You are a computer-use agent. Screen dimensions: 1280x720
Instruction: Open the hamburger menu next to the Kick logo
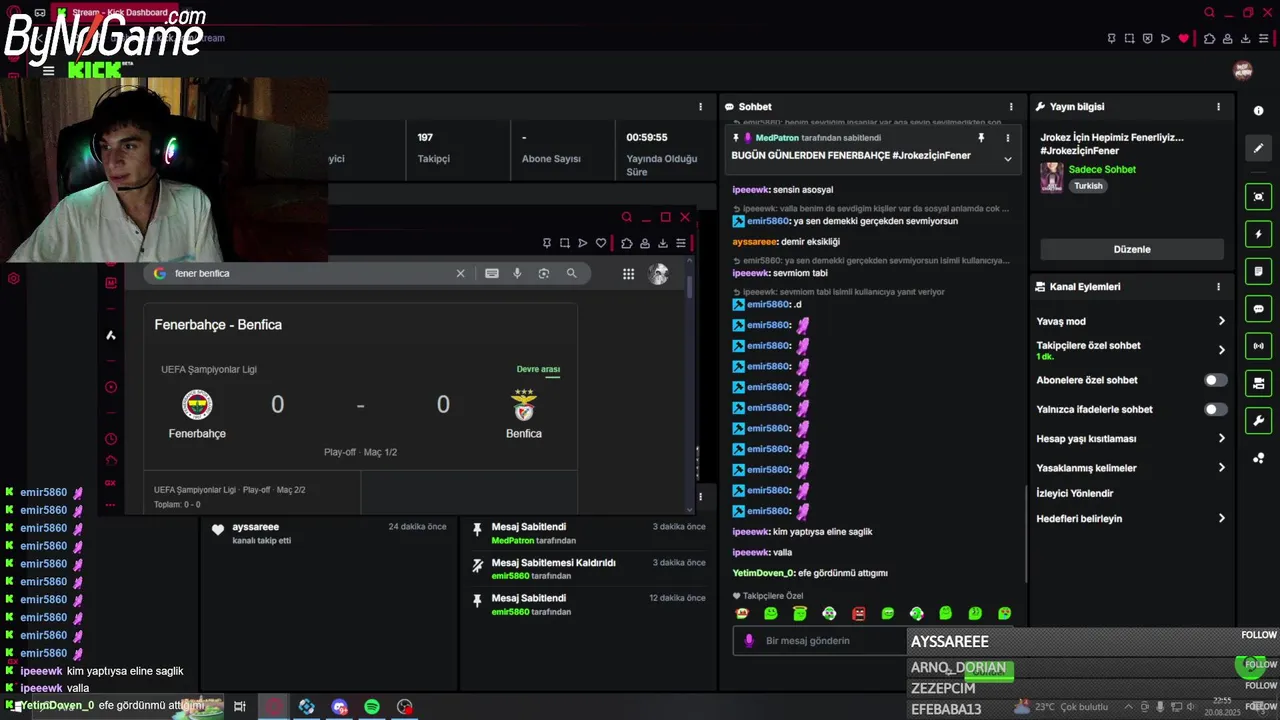(48, 71)
